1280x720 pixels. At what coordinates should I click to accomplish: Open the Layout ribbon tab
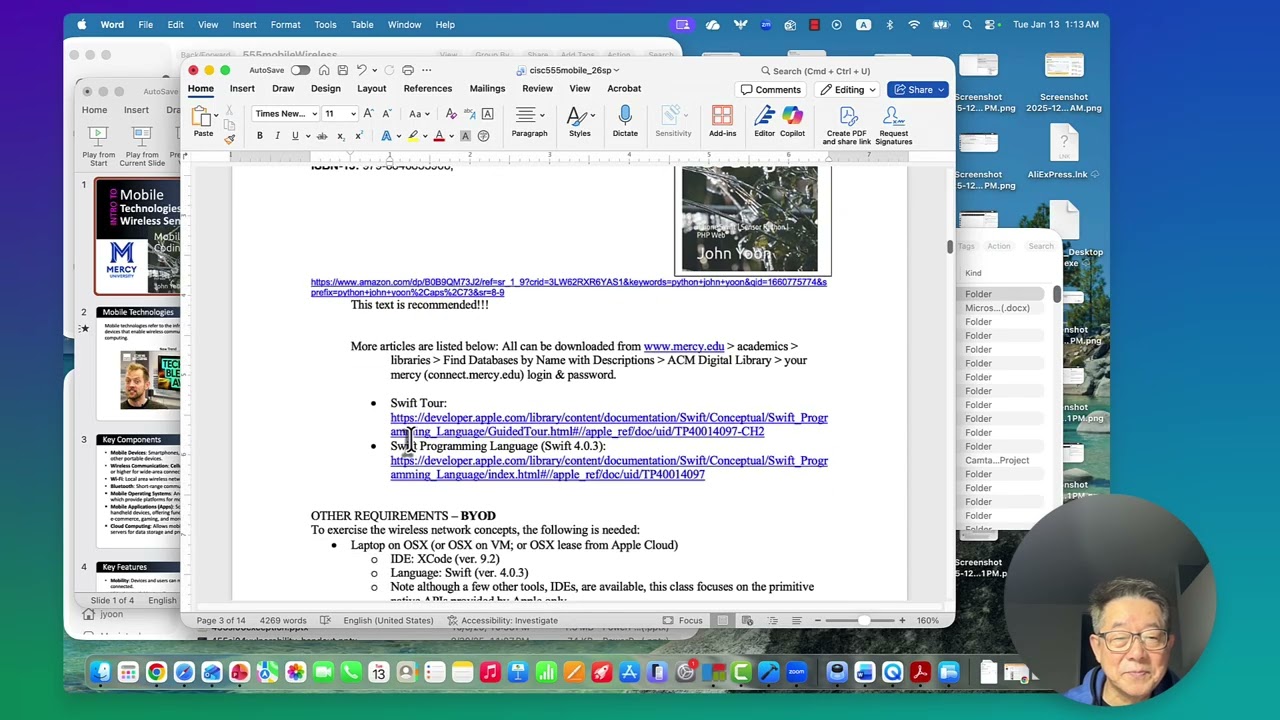click(x=371, y=88)
